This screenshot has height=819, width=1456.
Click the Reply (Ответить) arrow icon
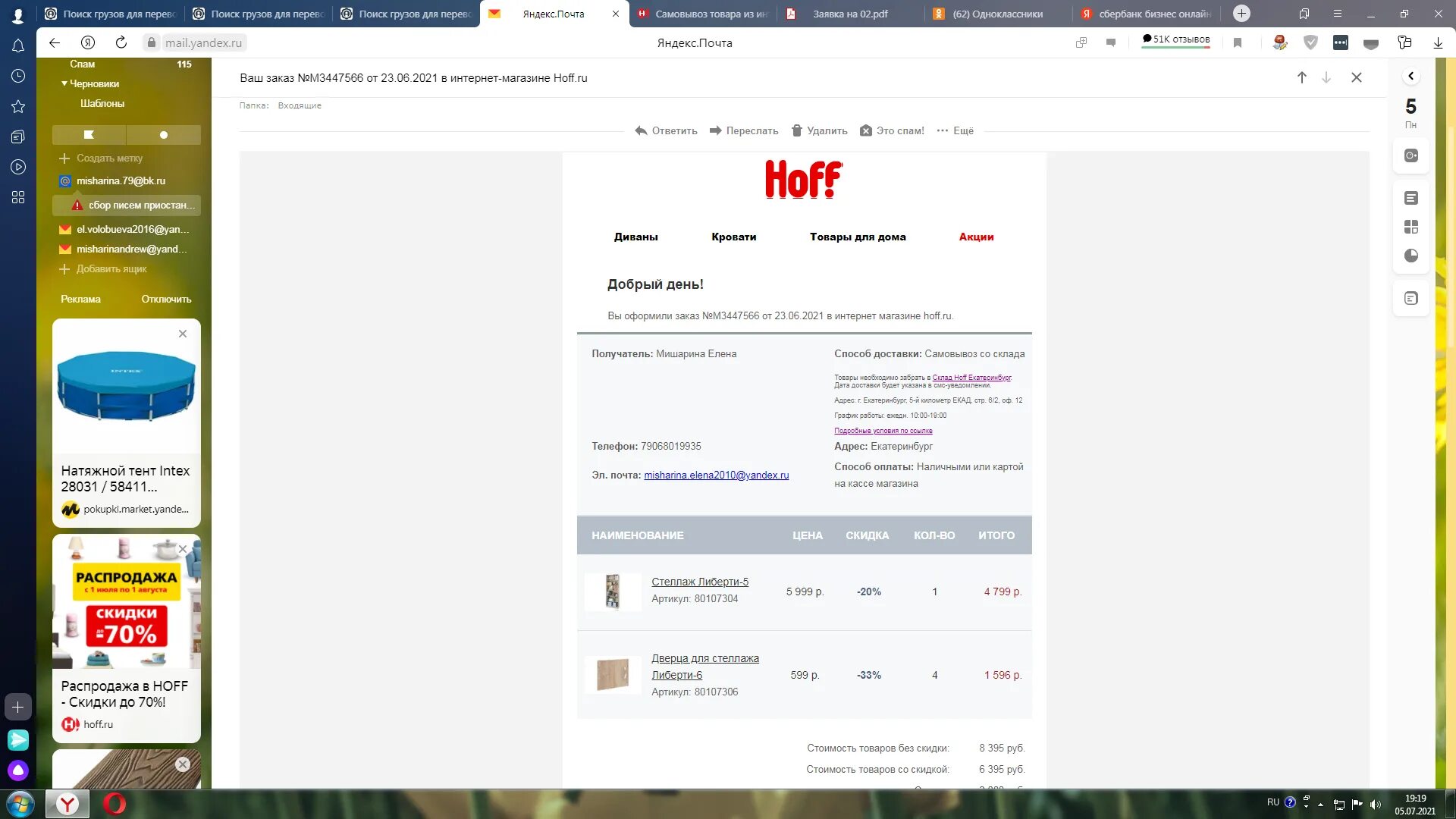click(641, 130)
